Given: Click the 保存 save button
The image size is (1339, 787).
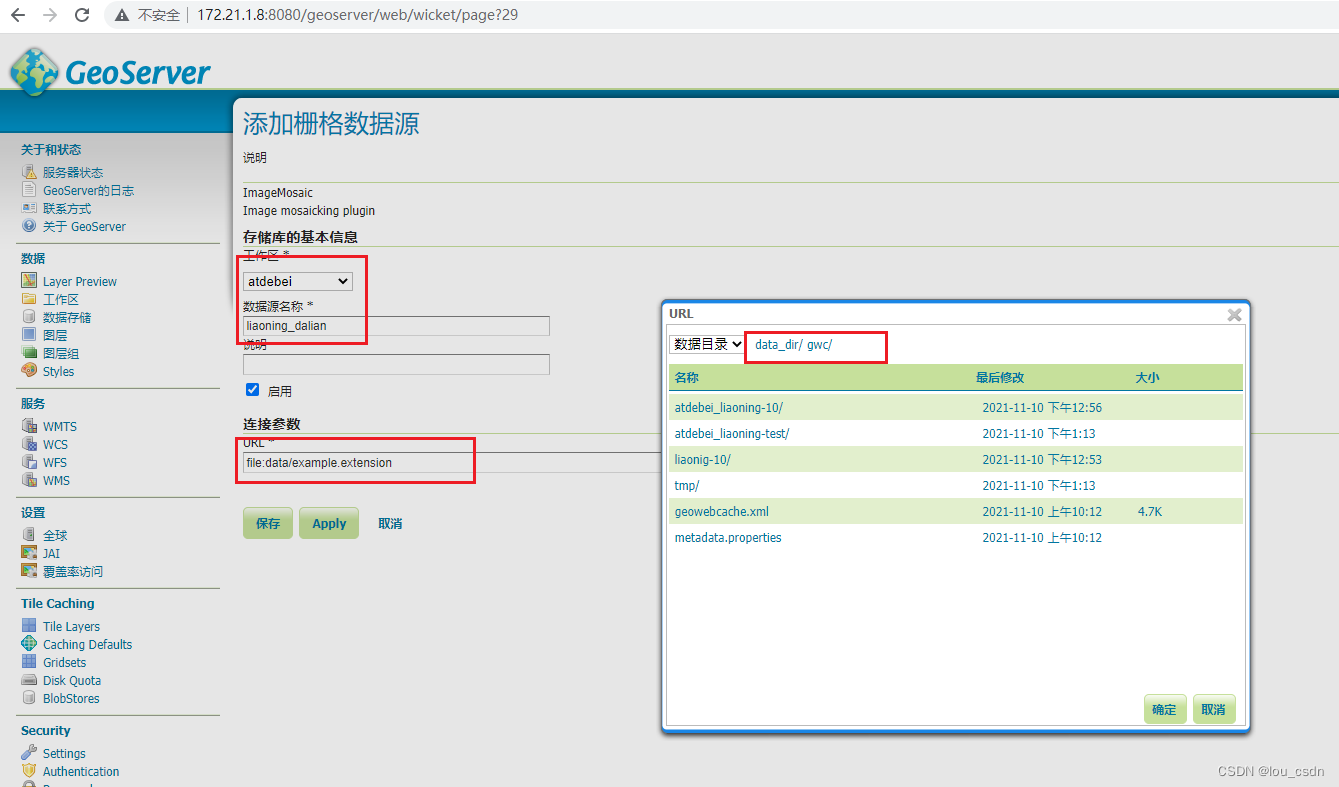Looking at the screenshot, I should click(268, 523).
